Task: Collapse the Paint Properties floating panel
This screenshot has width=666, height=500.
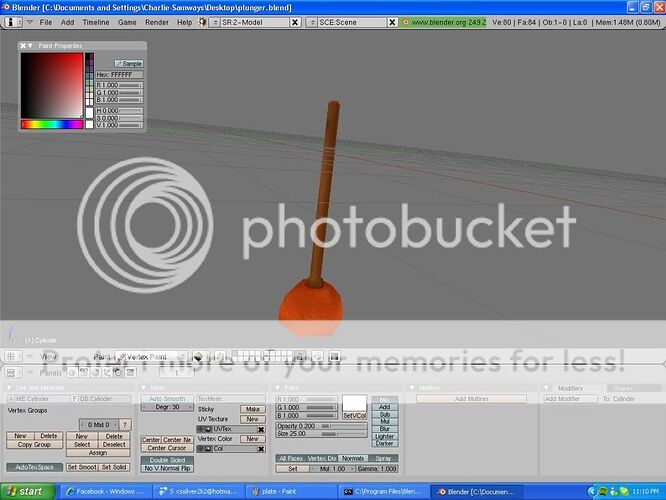Action: coord(30,45)
